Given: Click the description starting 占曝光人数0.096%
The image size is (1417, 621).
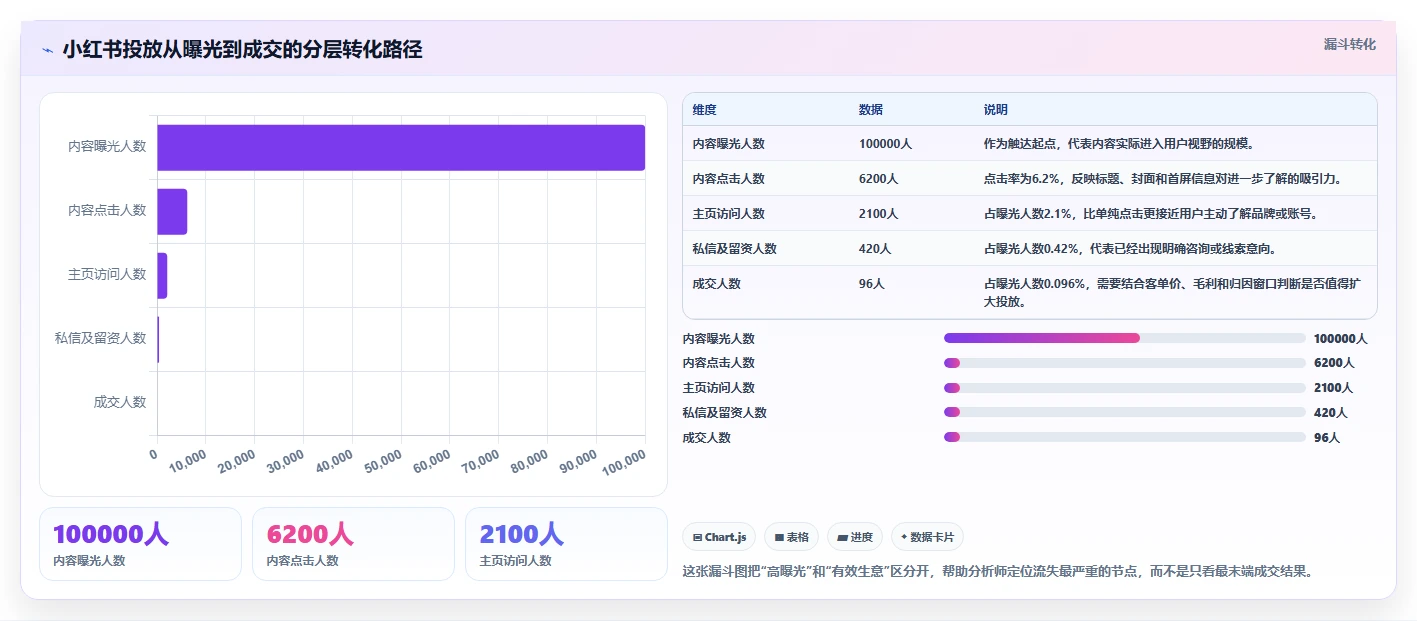Looking at the screenshot, I should coord(1172,292).
